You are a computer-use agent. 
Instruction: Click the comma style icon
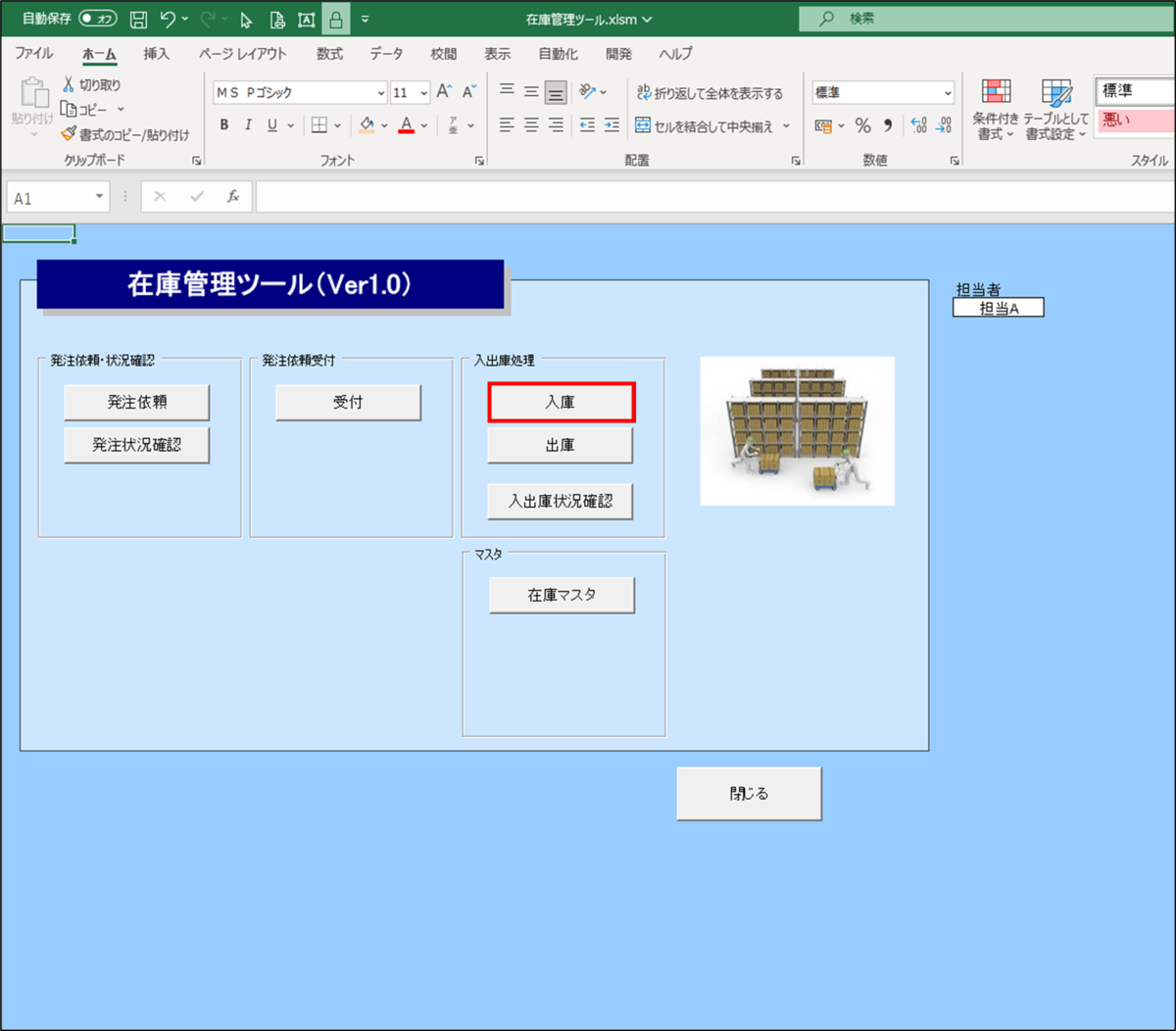(x=888, y=125)
